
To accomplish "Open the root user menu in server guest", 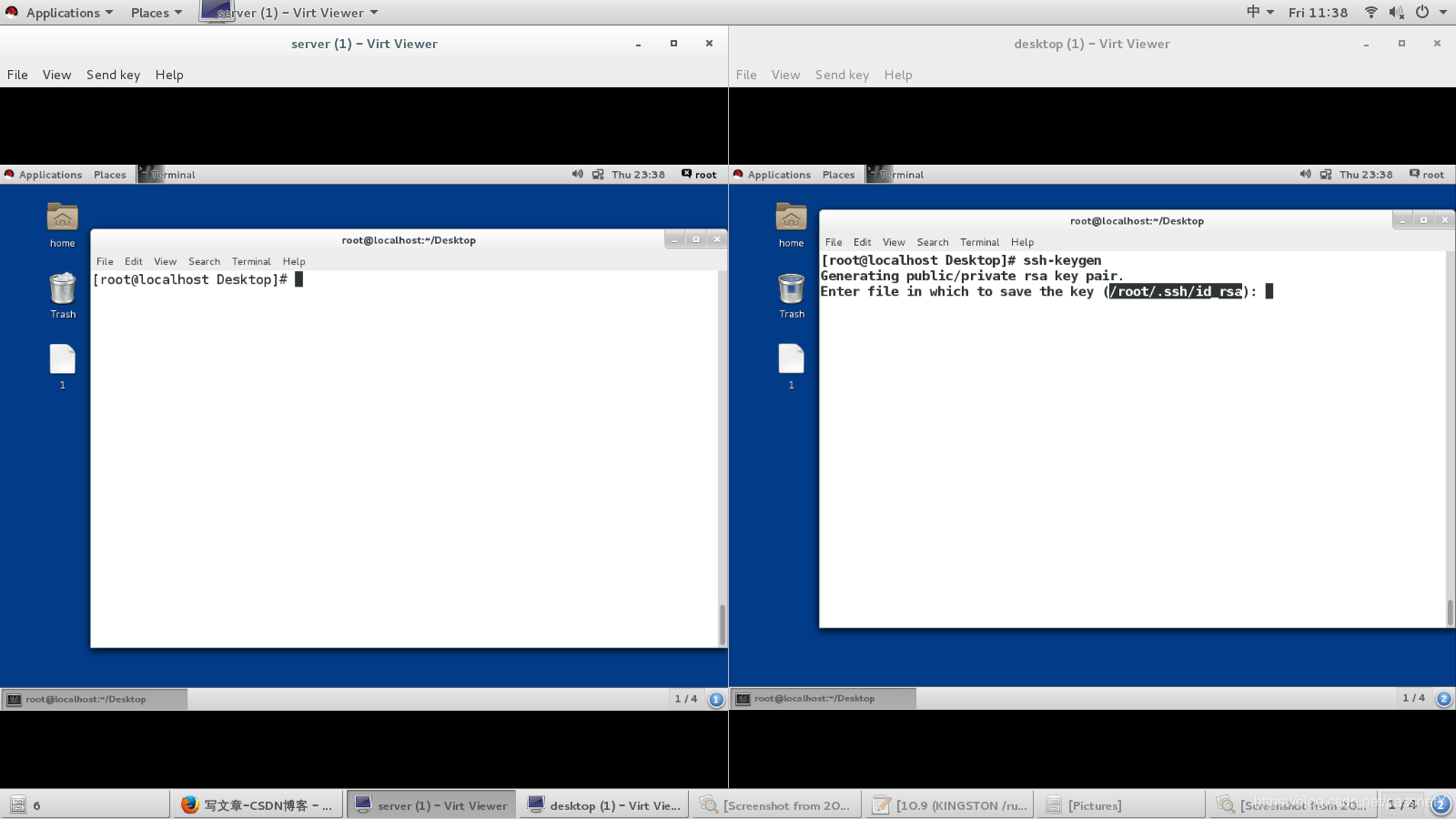I will [x=699, y=175].
